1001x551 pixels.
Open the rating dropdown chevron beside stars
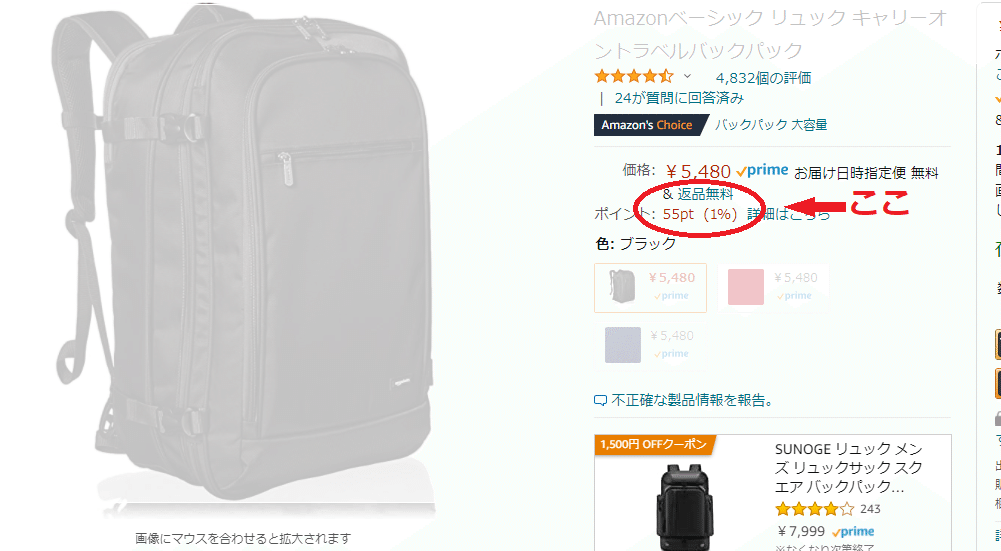click(687, 77)
